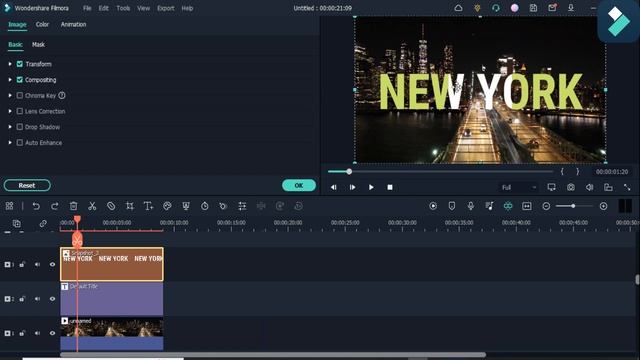Expand the Lens Correction section arrow
Image resolution: width=640 pixels, height=360 pixels.
click(10, 111)
